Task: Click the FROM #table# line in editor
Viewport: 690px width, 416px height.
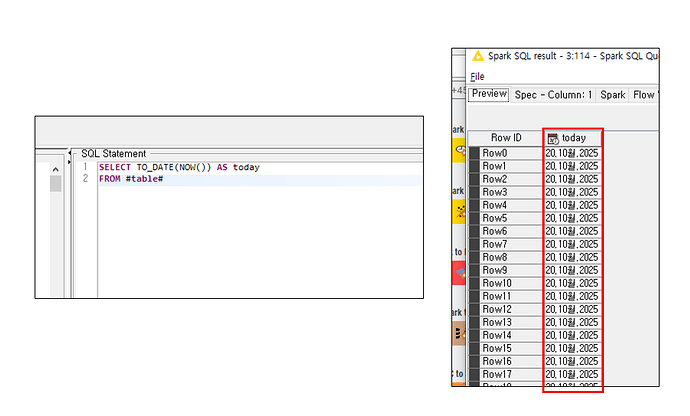Action: 130,179
